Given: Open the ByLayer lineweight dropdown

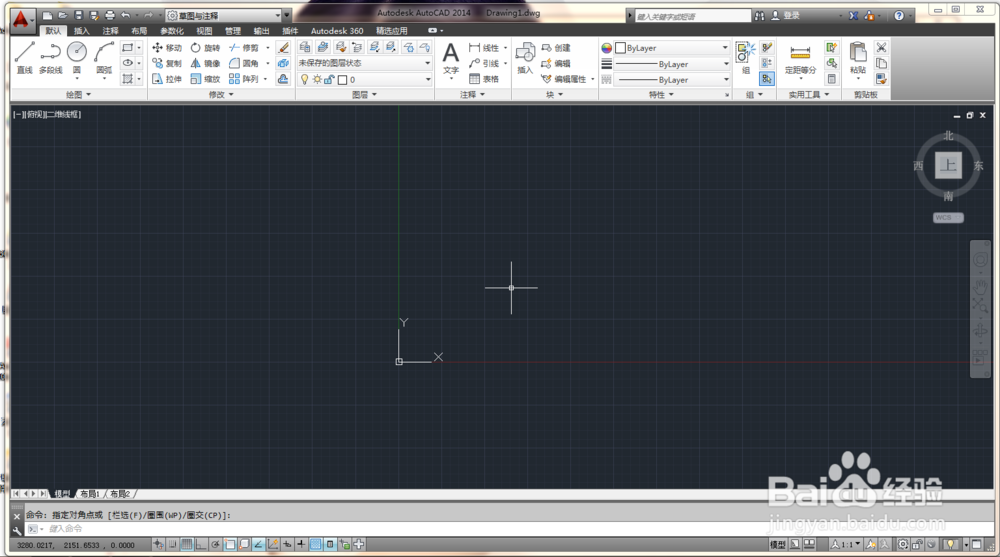Looking at the screenshot, I should pos(672,64).
